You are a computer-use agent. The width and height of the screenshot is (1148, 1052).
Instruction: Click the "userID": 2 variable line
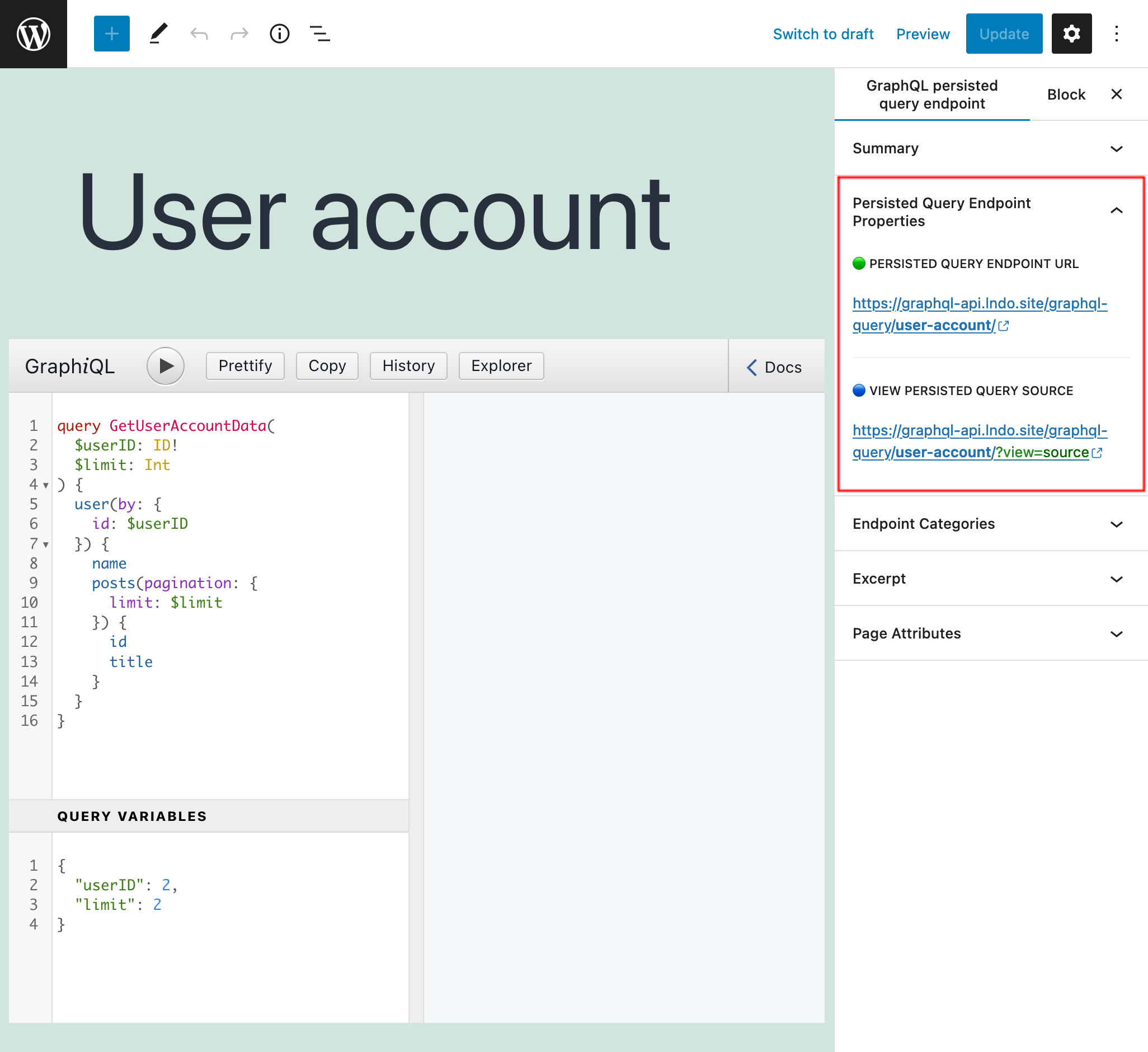(126, 885)
